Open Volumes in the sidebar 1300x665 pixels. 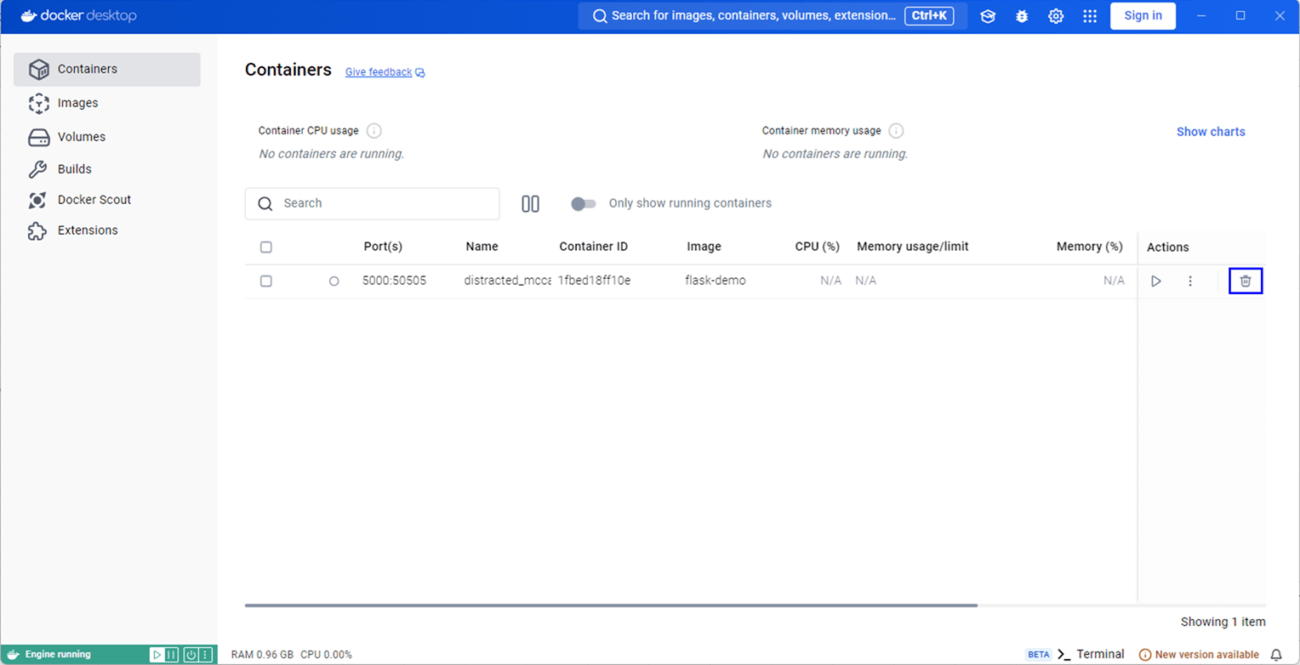tap(81, 137)
